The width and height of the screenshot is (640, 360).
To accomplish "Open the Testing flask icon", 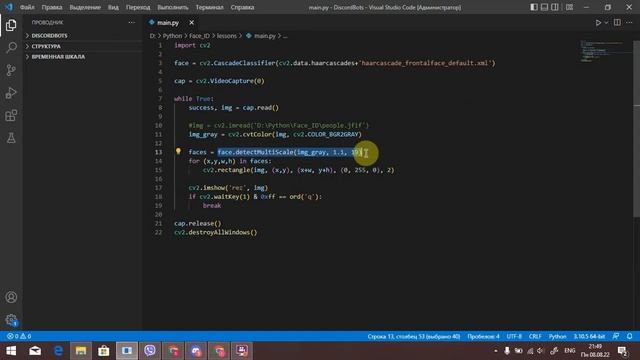I will coord(11,138).
